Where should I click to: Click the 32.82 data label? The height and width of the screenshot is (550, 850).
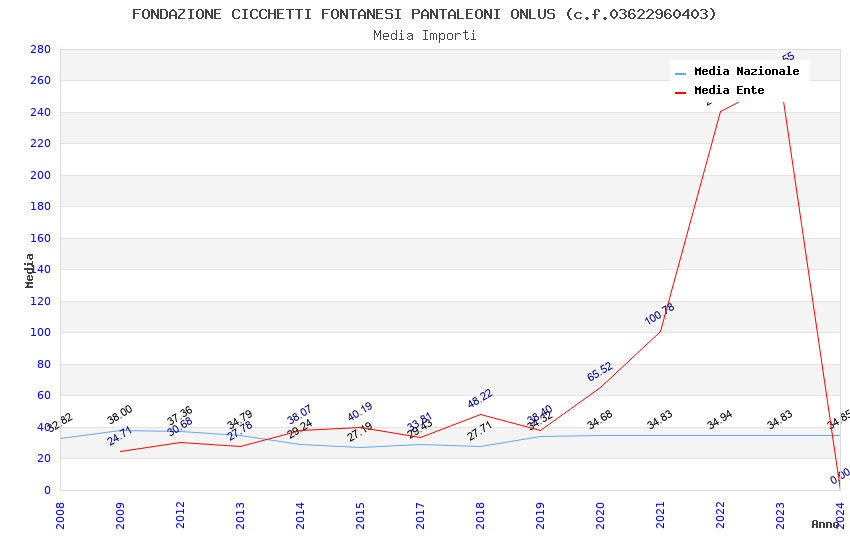pos(60,422)
